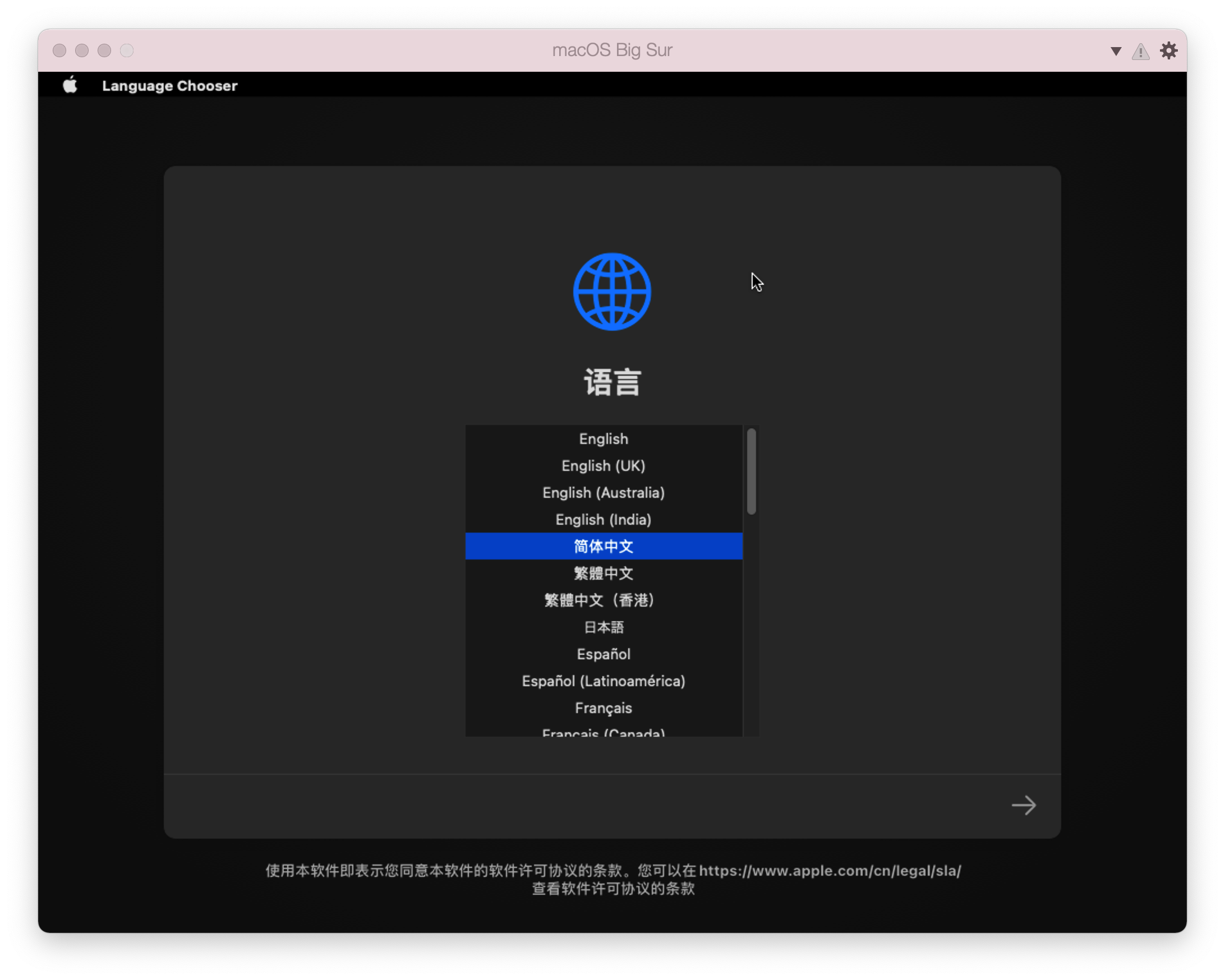Image resolution: width=1225 pixels, height=980 pixels.
Task: Select English (UK) language
Action: point(604,465)
